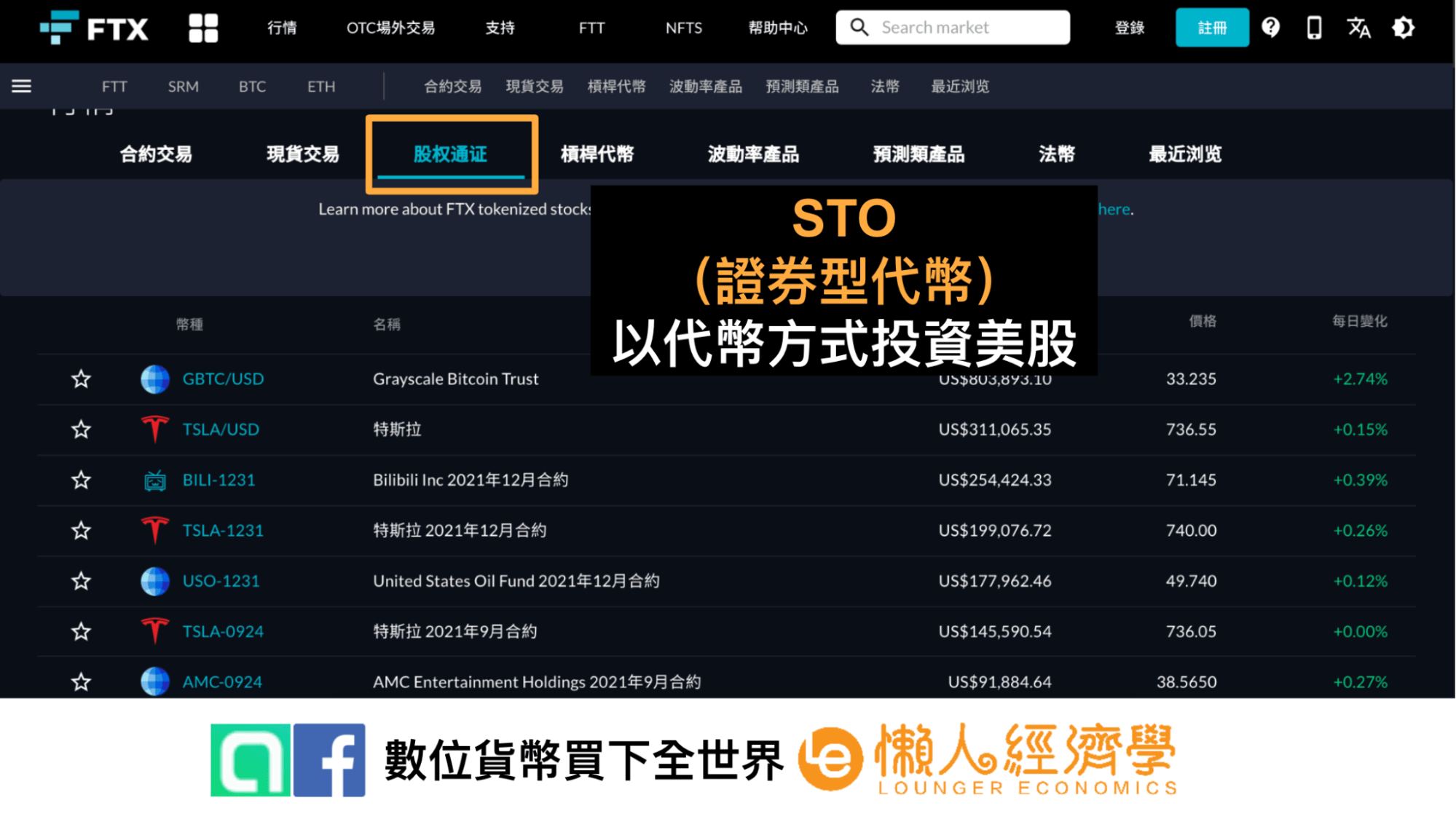Open the TSLA/USD market link
Image resolution: width=1456 pixels, height=827 pixels.
221,430
